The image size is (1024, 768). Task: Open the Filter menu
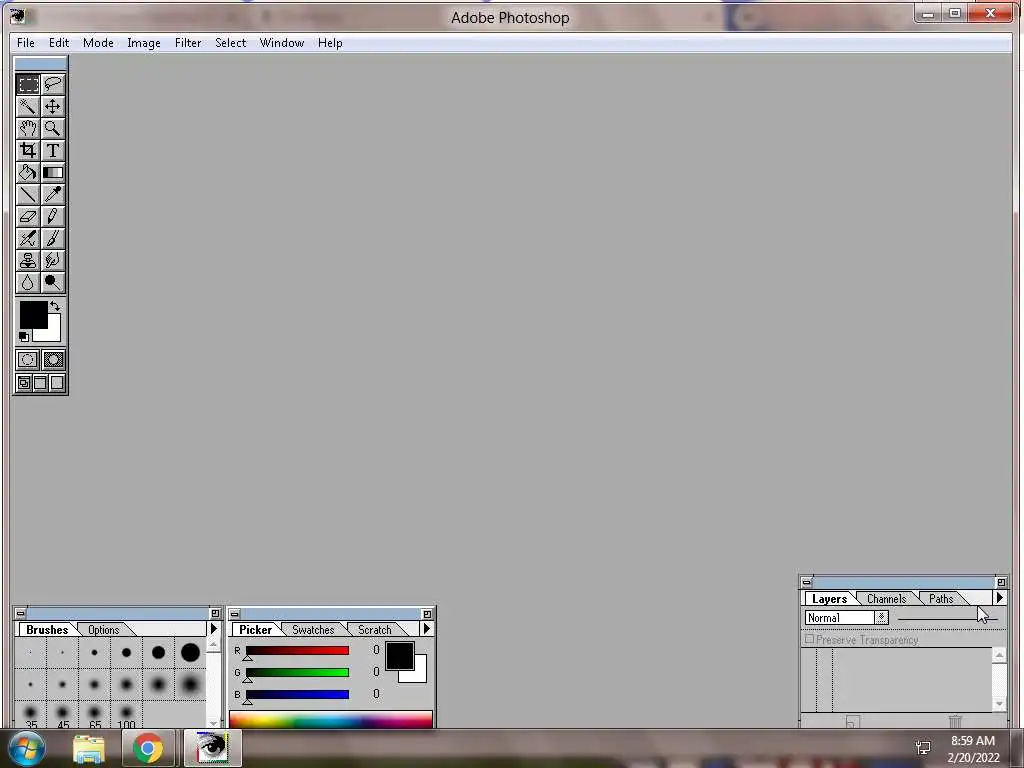pyautogui.click(x=187, y=43)
